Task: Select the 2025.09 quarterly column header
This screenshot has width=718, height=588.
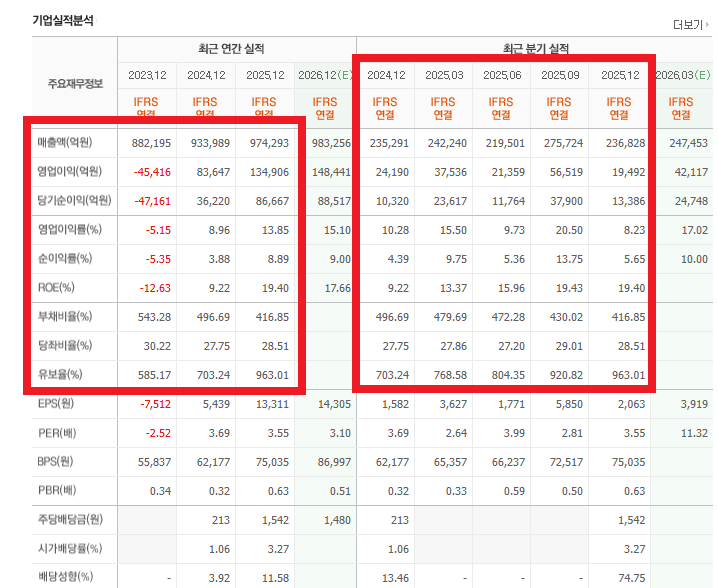Action: coord(560,75)
